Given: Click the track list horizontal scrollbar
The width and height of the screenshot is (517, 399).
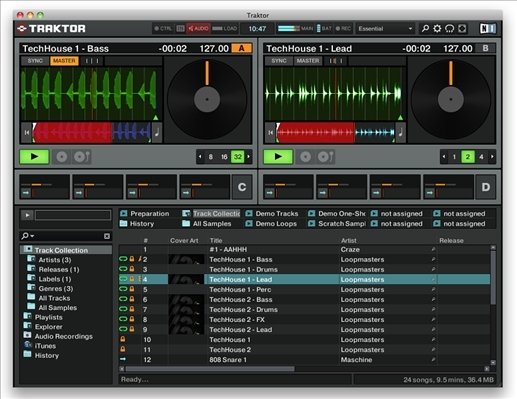Looking at the screenshot, I should [210, 369].
